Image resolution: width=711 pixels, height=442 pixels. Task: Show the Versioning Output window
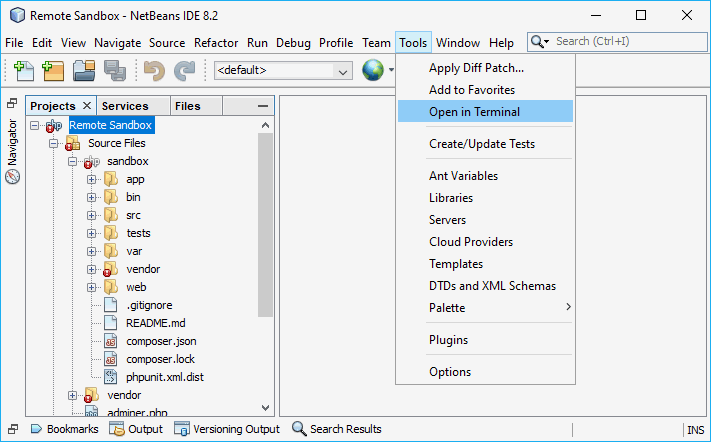(228, 429)
